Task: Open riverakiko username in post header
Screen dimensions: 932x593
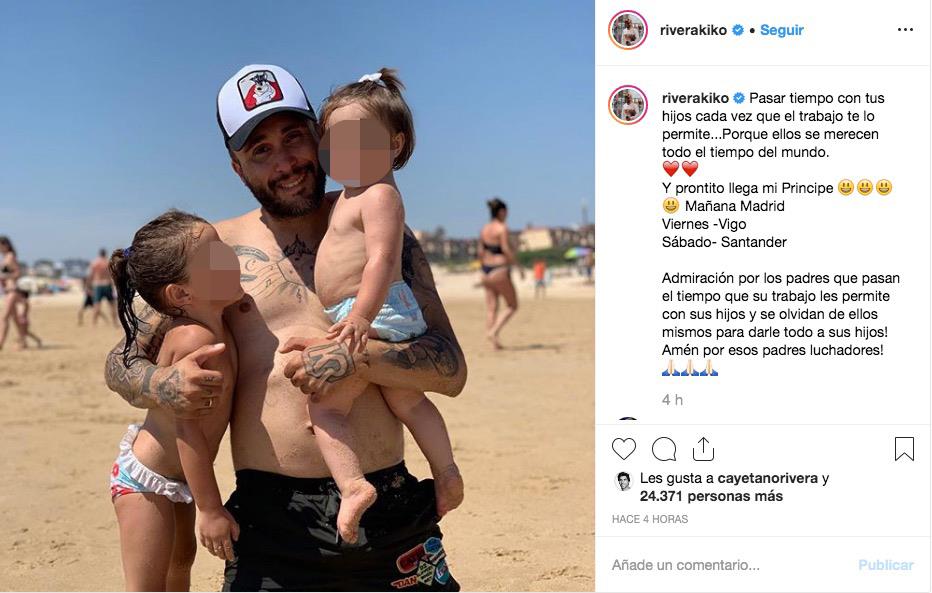Action: (693, 30)
